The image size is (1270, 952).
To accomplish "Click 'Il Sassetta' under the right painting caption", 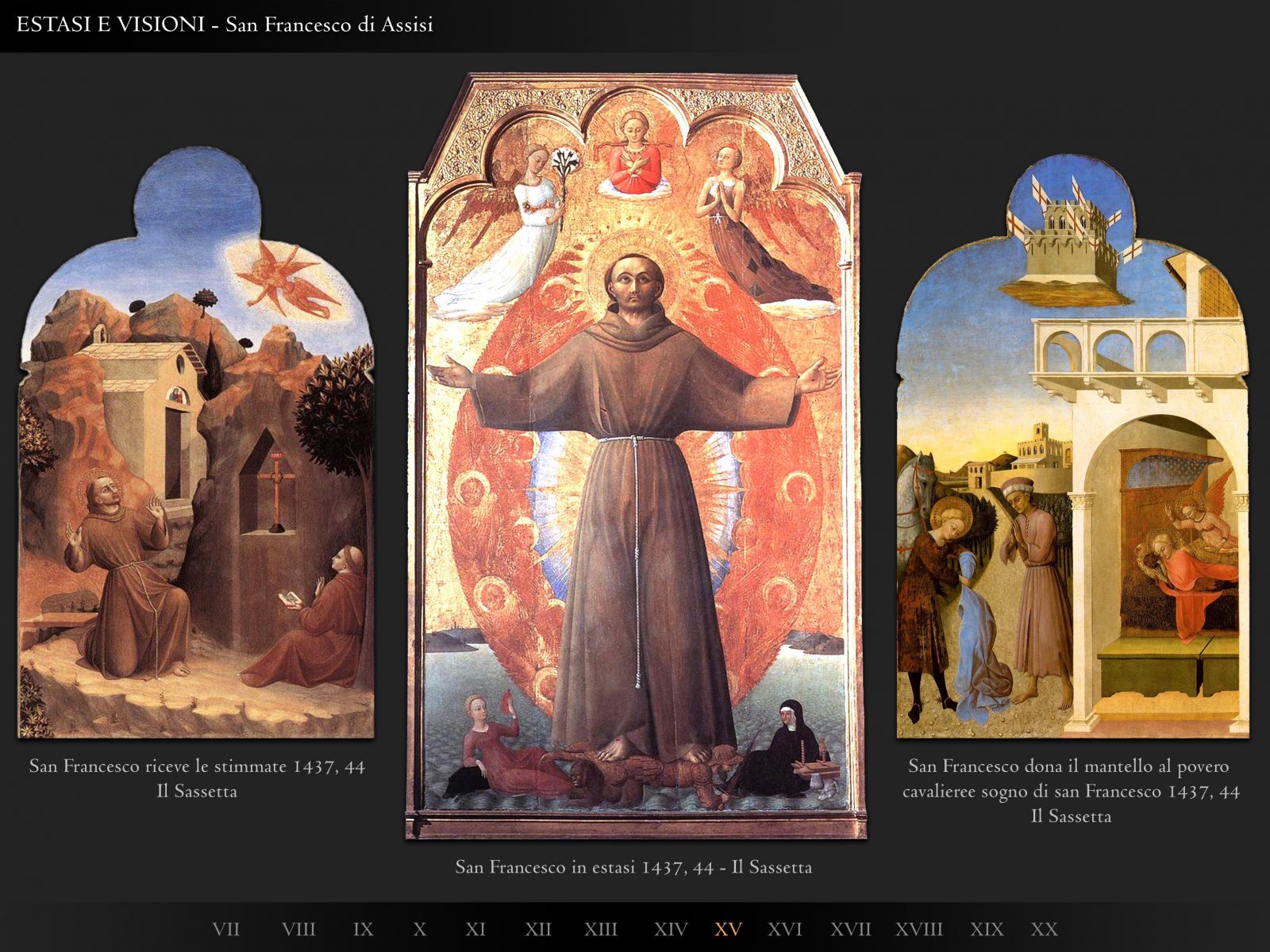I will (x=1071, y=816).
